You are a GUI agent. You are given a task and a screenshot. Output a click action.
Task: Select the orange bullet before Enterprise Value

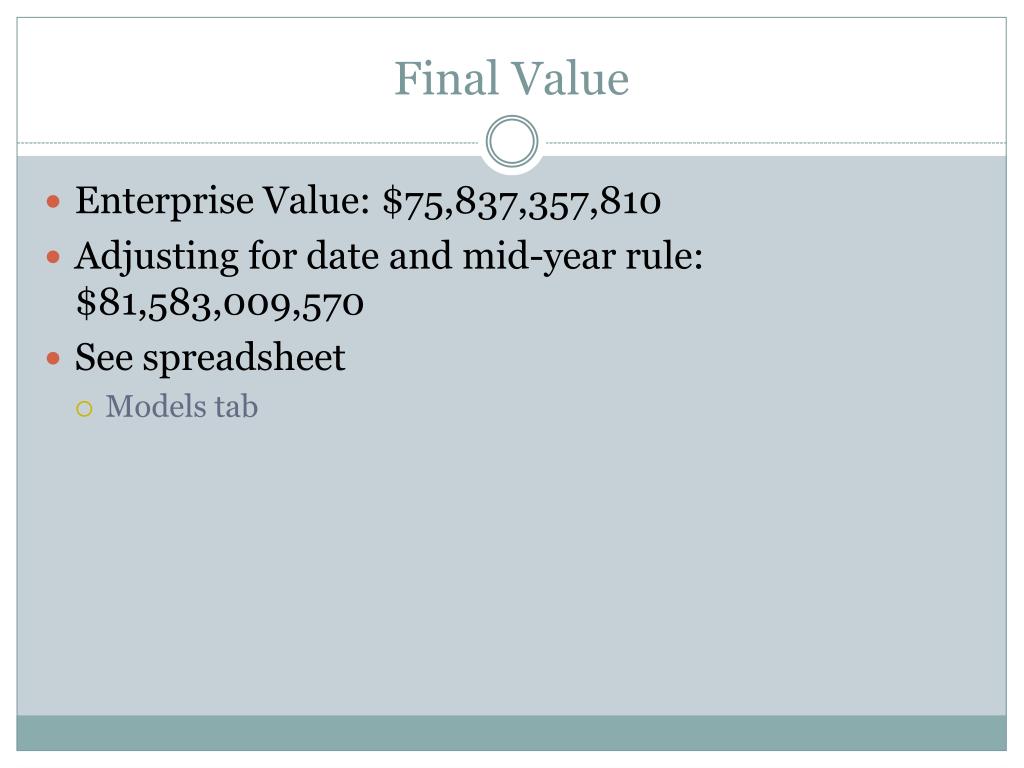(x=54, y=201)
